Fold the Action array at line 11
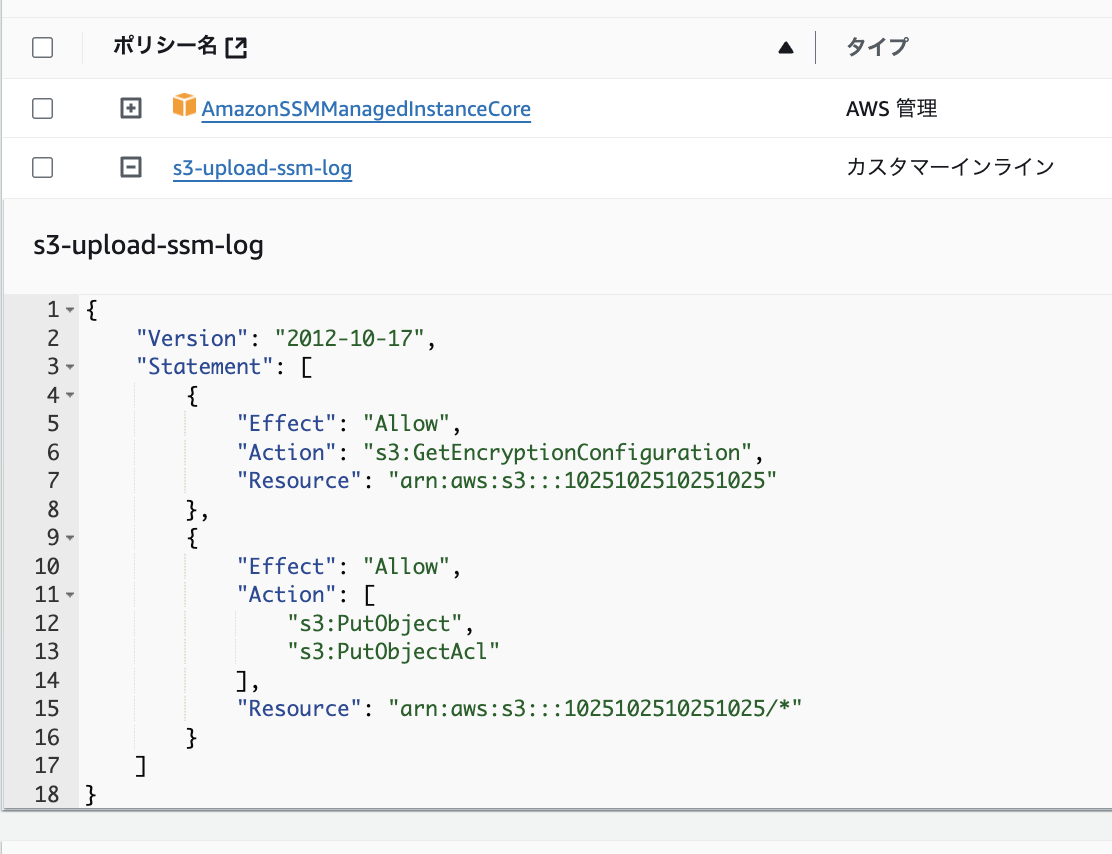The width and height of the screenshot is (1112, 854). [x=70, y=595]
